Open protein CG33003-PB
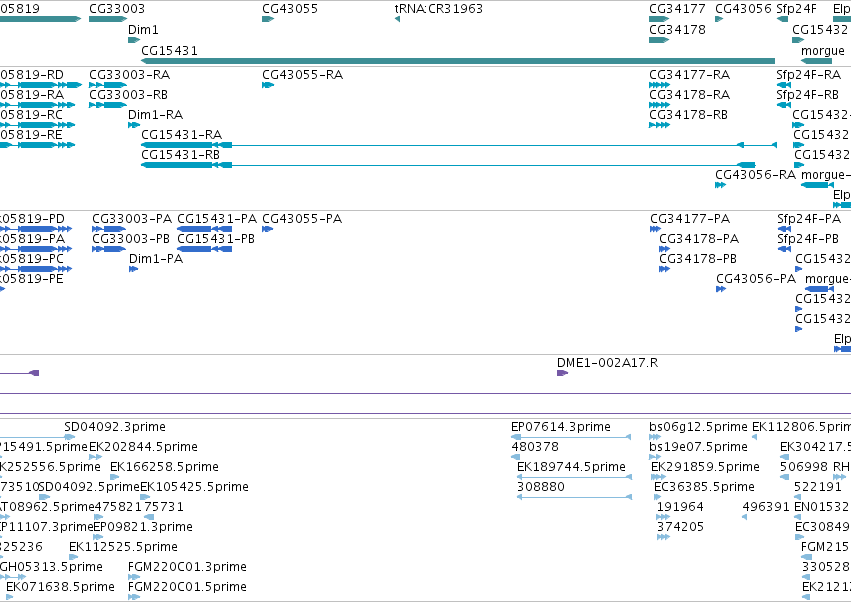The height and width of the screenshot is (602, 851). point(131,239)
